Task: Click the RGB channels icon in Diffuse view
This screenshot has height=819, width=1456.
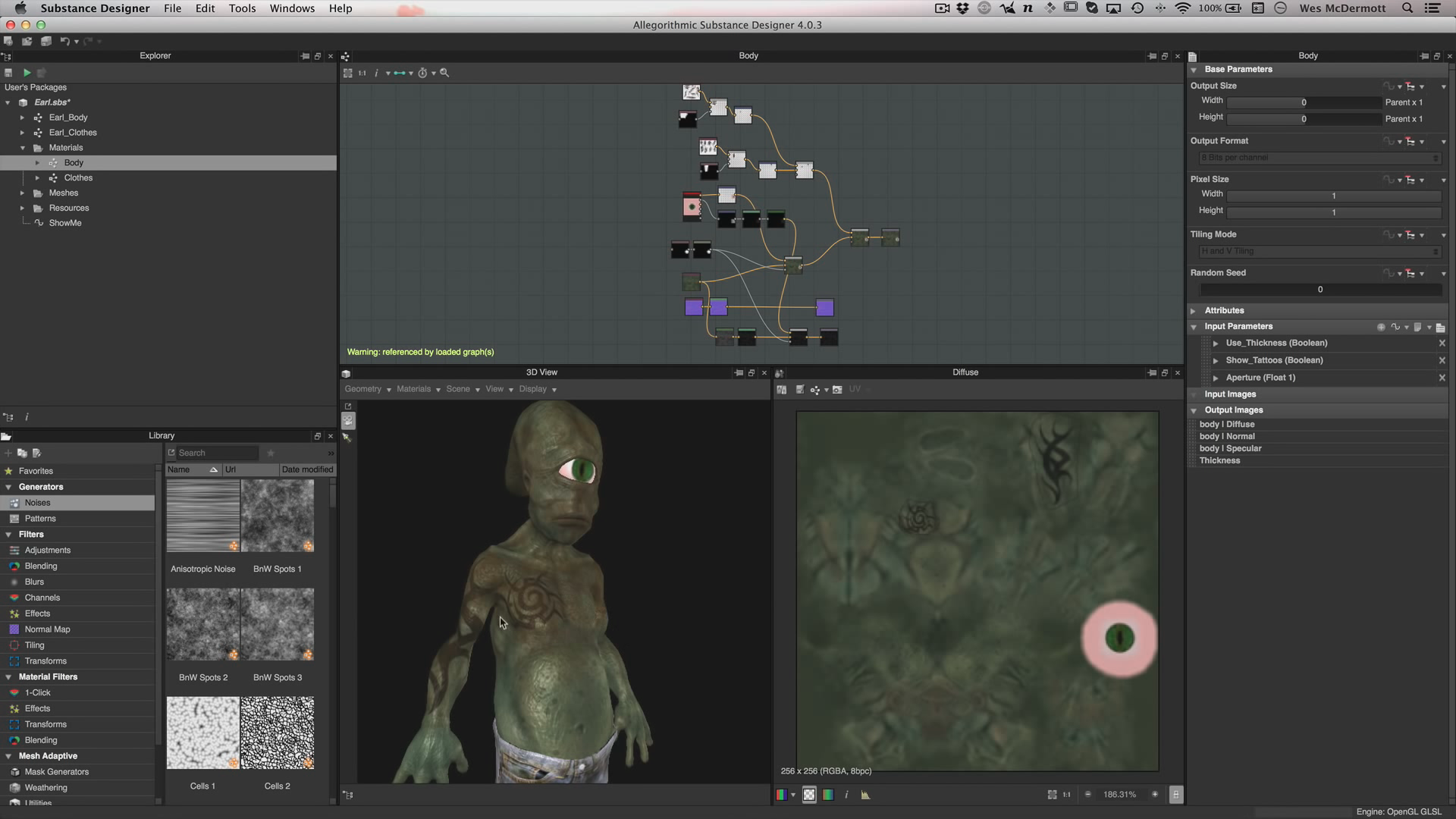Action: click(782, 795)
